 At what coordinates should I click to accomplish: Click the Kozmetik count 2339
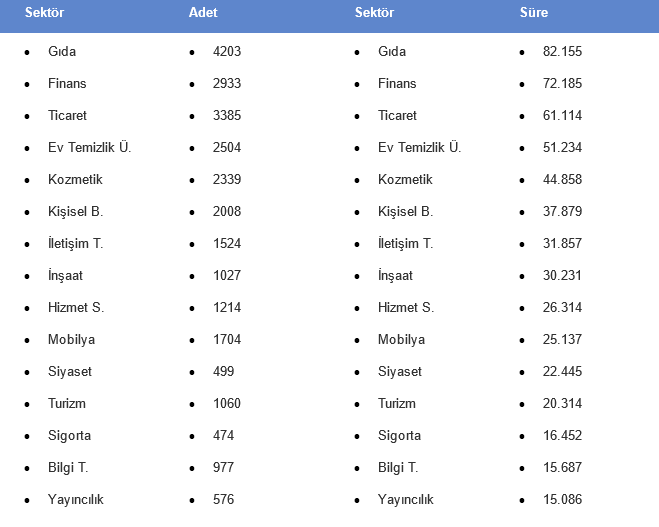[227, 179]
